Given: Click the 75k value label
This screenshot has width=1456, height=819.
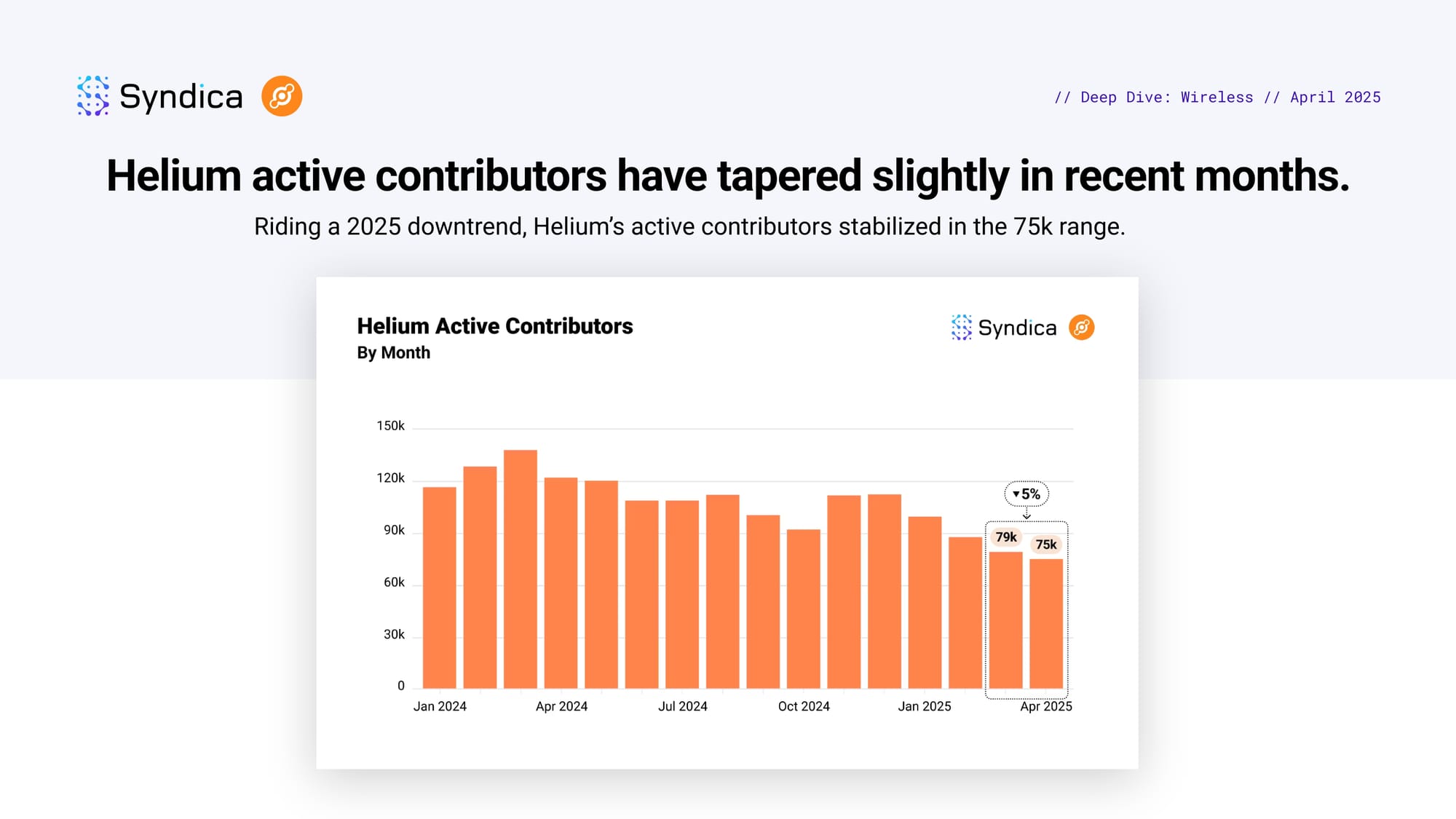Looking at the screenshot, I should 1045,545.
